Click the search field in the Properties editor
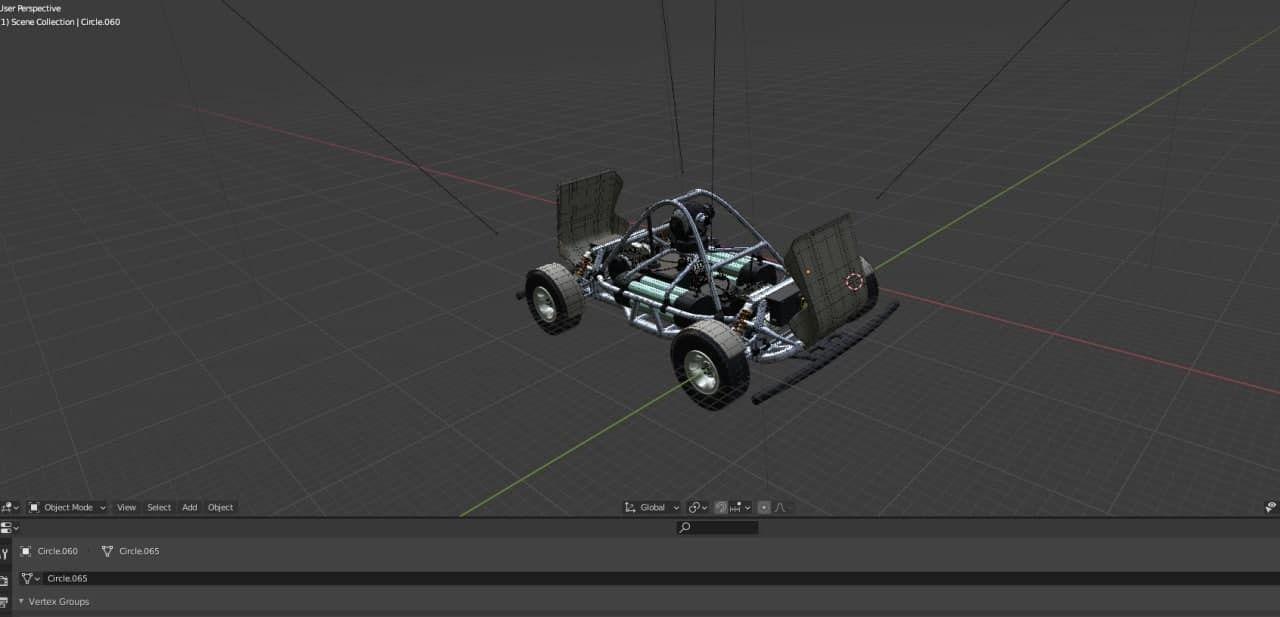The image size is (1280, 617). click(x=716, y=527)
